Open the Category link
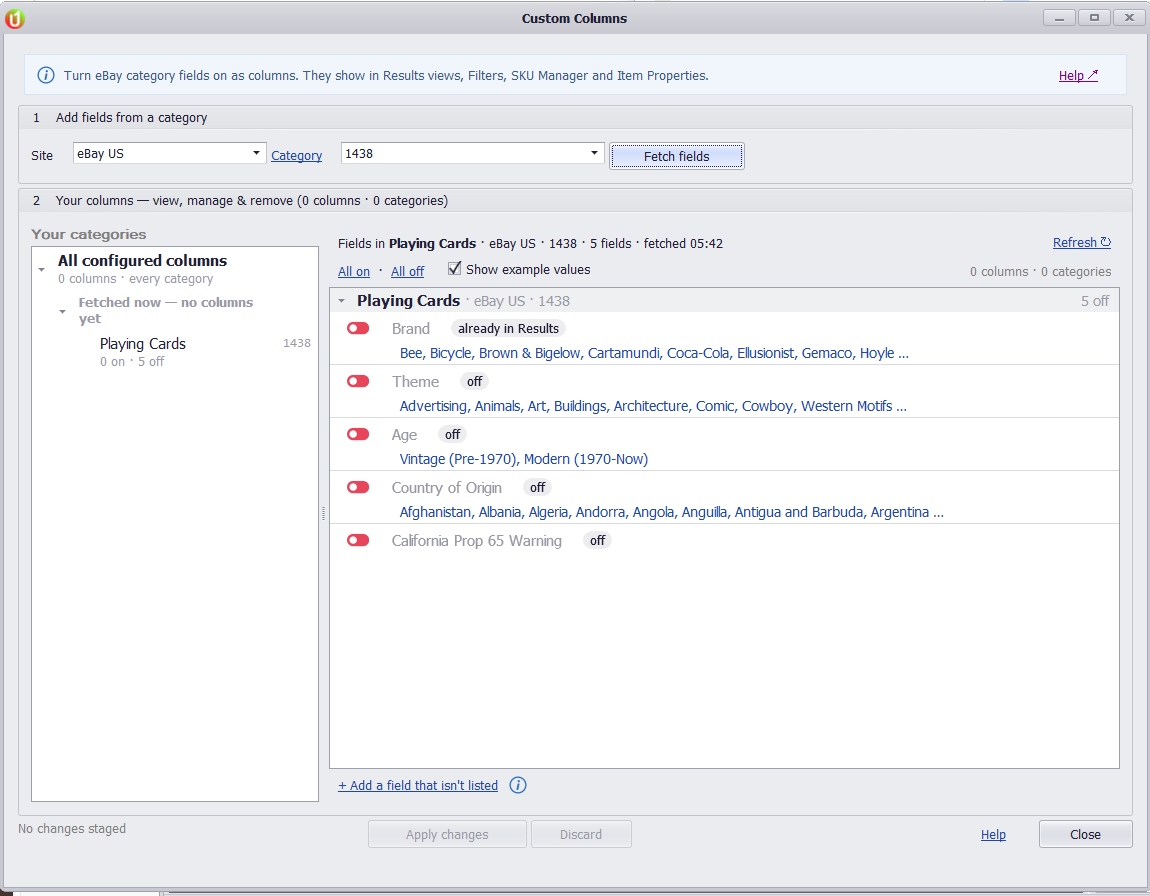This screenshot has height=896, width=1150. [296, 155]
